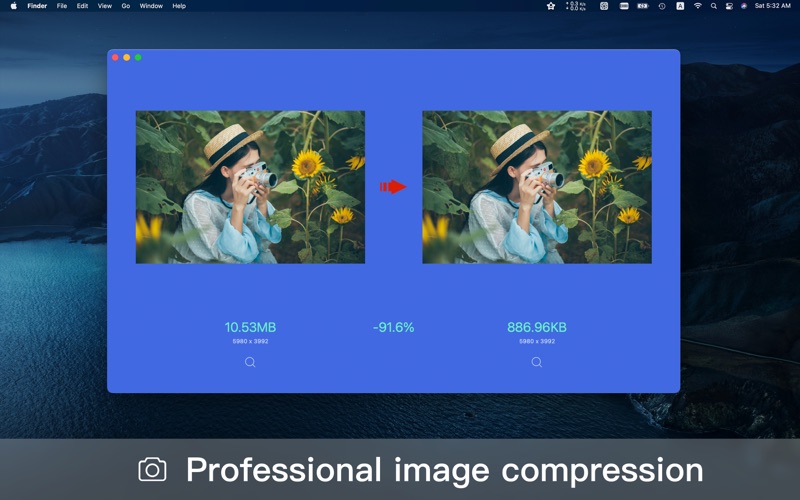Click the compressed image on the right
Screen dimensions: 800x500
pos(537,187)
